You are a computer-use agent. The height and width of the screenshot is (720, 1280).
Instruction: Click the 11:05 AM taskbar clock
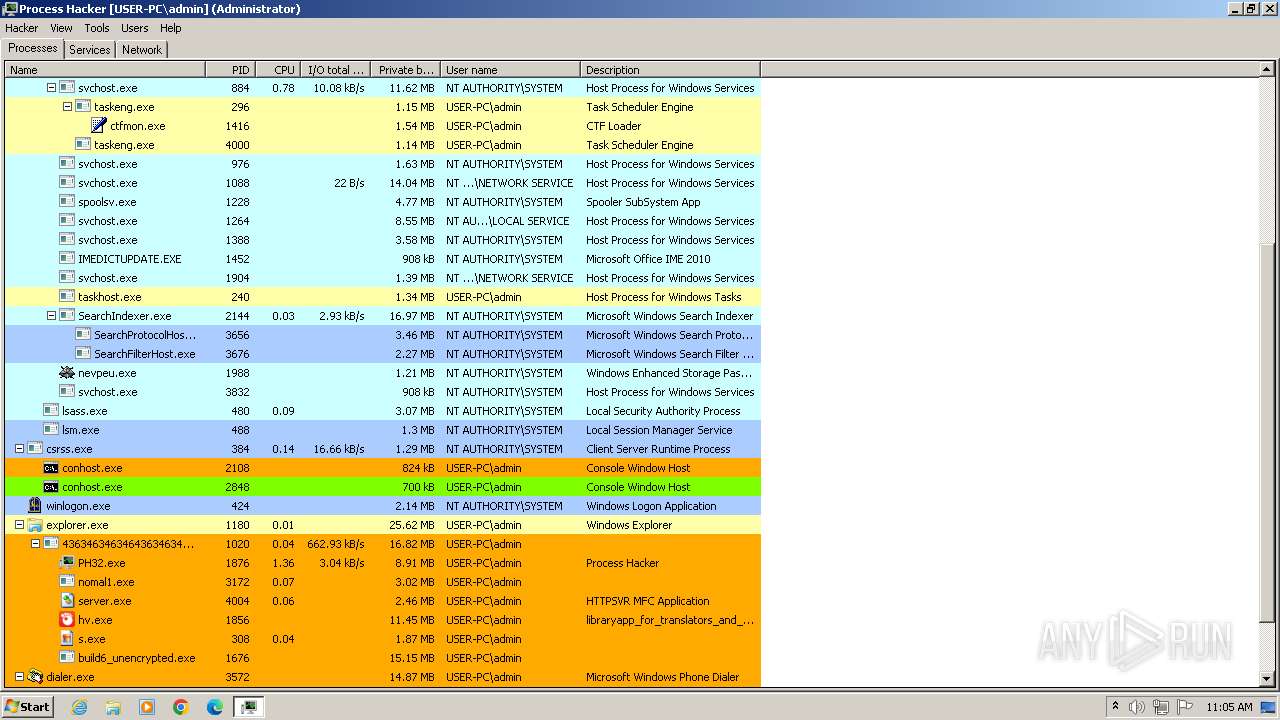[x=1229, y=707]
